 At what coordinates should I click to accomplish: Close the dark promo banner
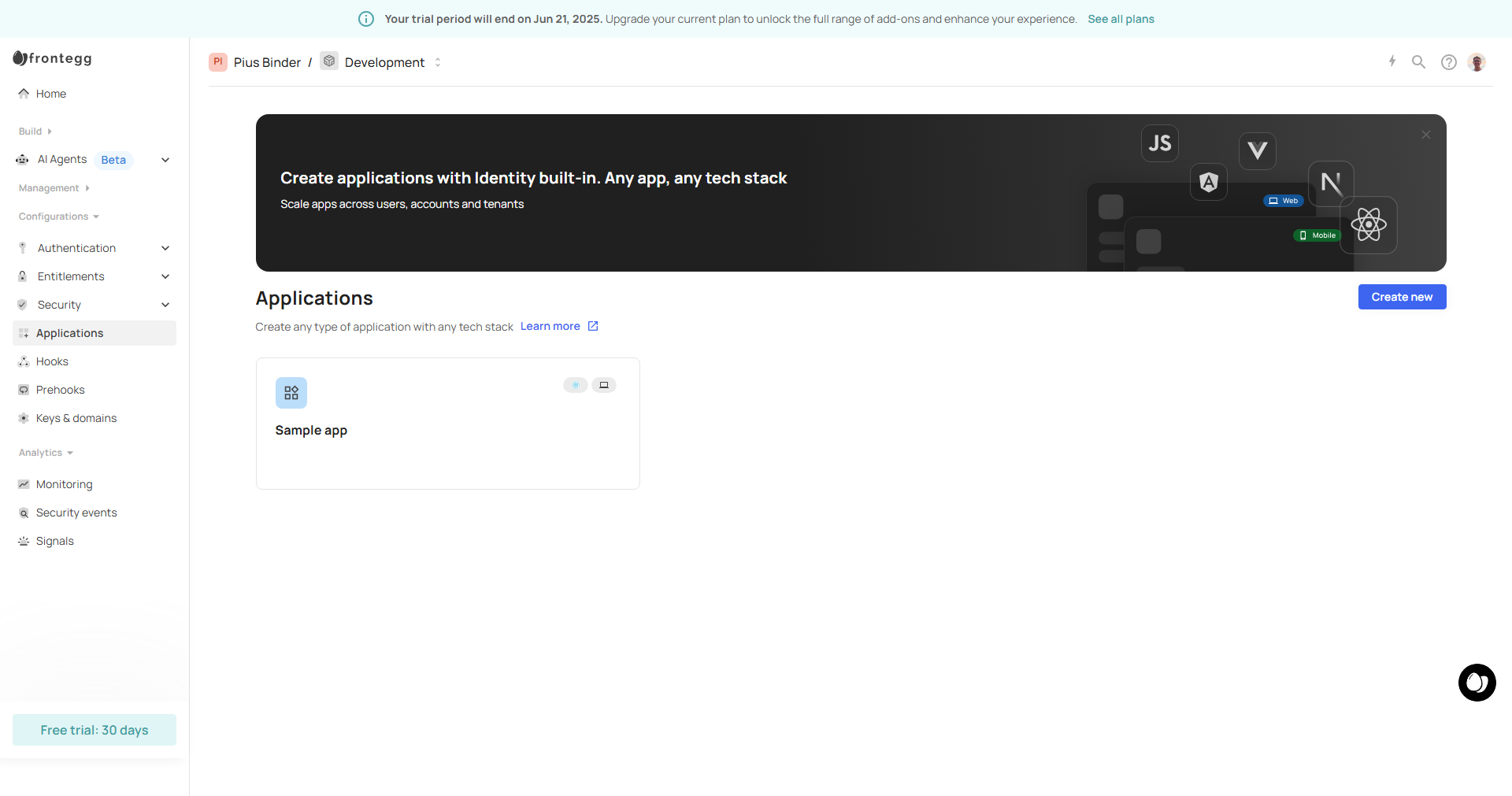coord(1426,135)
